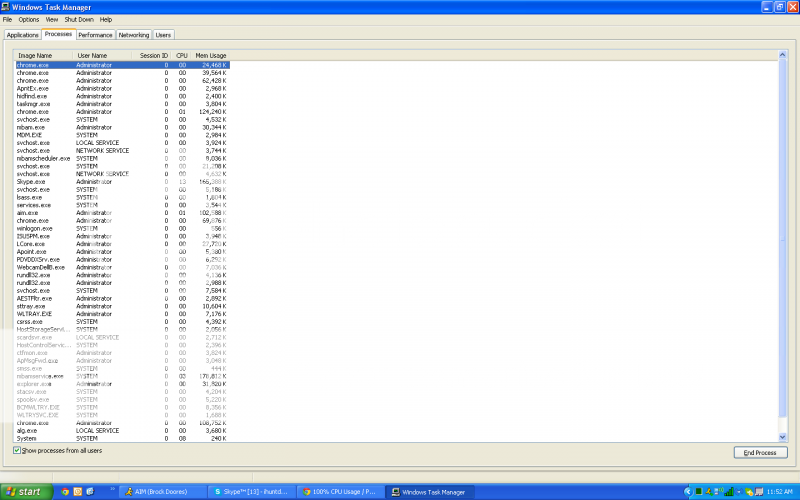
Task: Select the sttray.exe process row
Action: click(122, 306)
